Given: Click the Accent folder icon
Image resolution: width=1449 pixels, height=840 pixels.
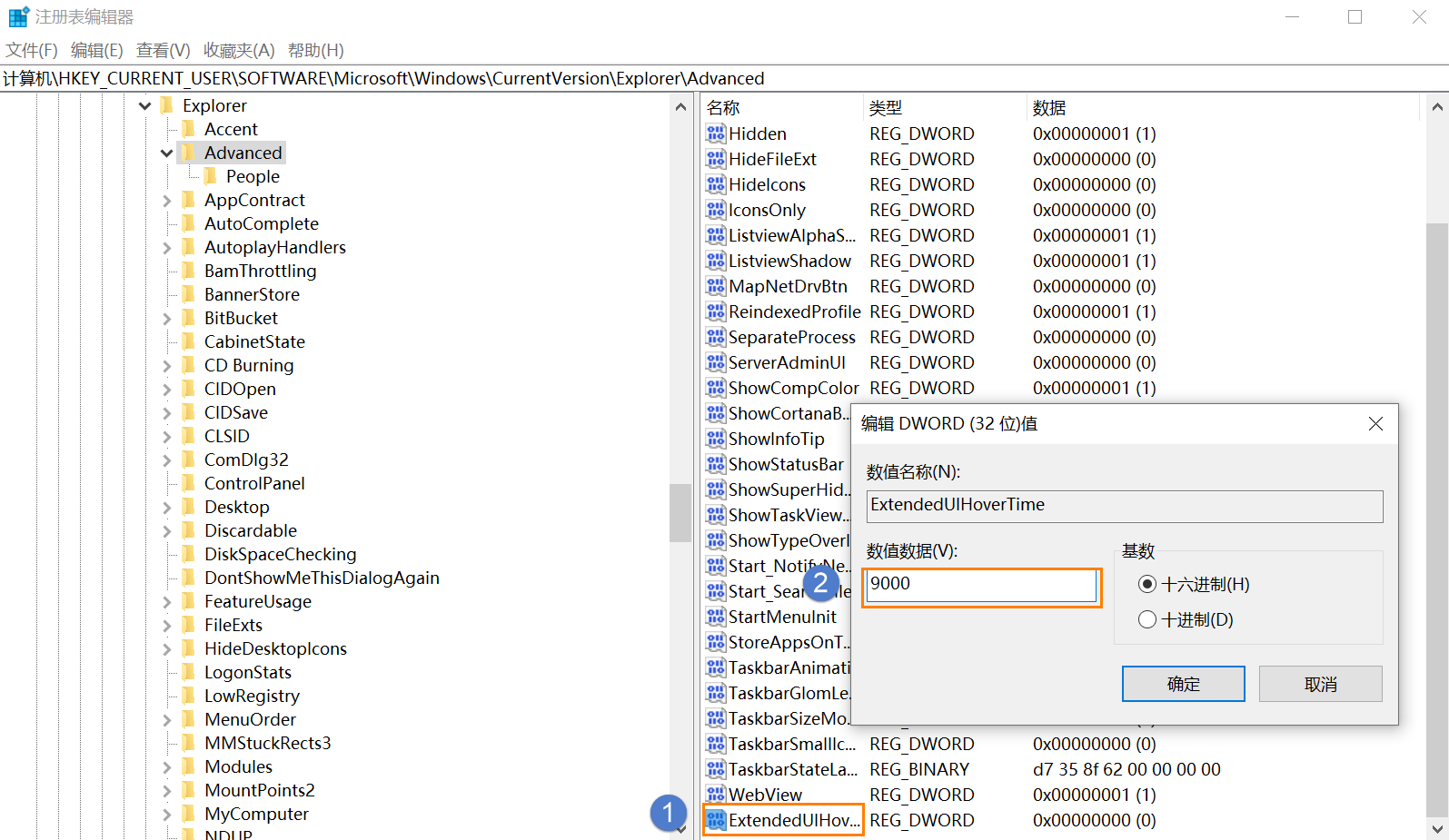Looking at the screenshot, I should [189, 129].
